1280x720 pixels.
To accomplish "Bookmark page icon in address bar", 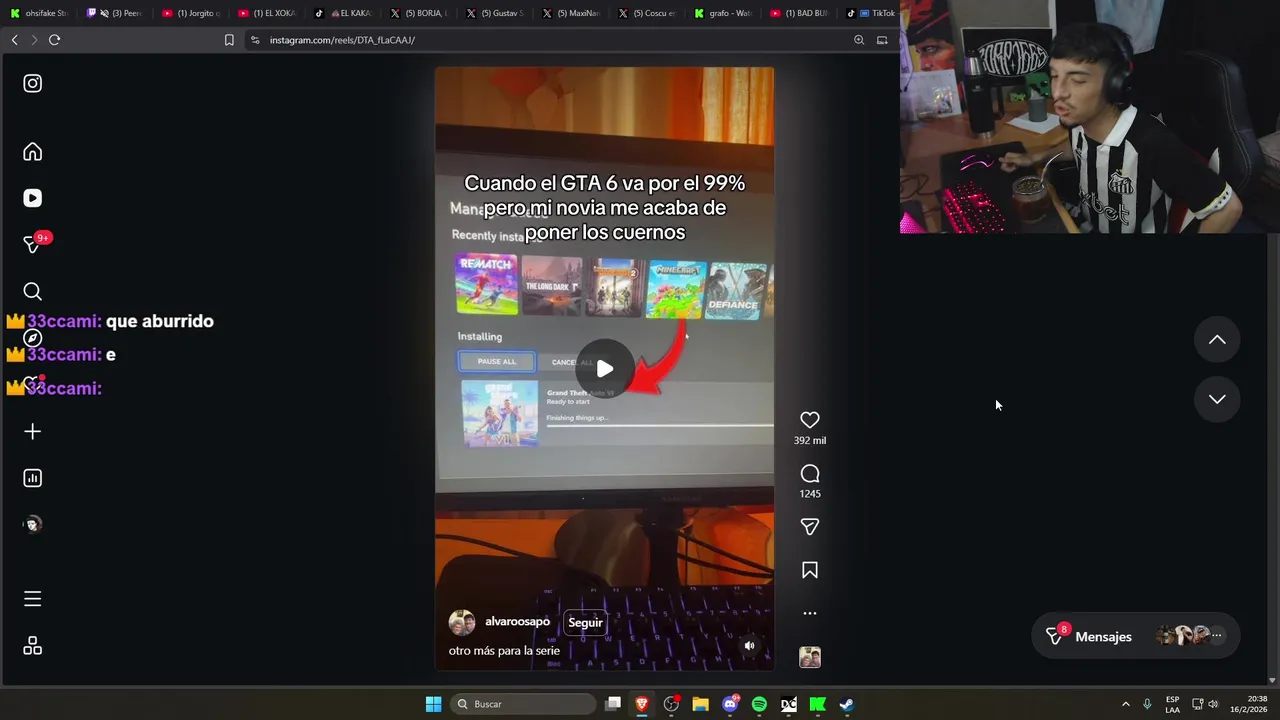I will click(x=229, y=40).
